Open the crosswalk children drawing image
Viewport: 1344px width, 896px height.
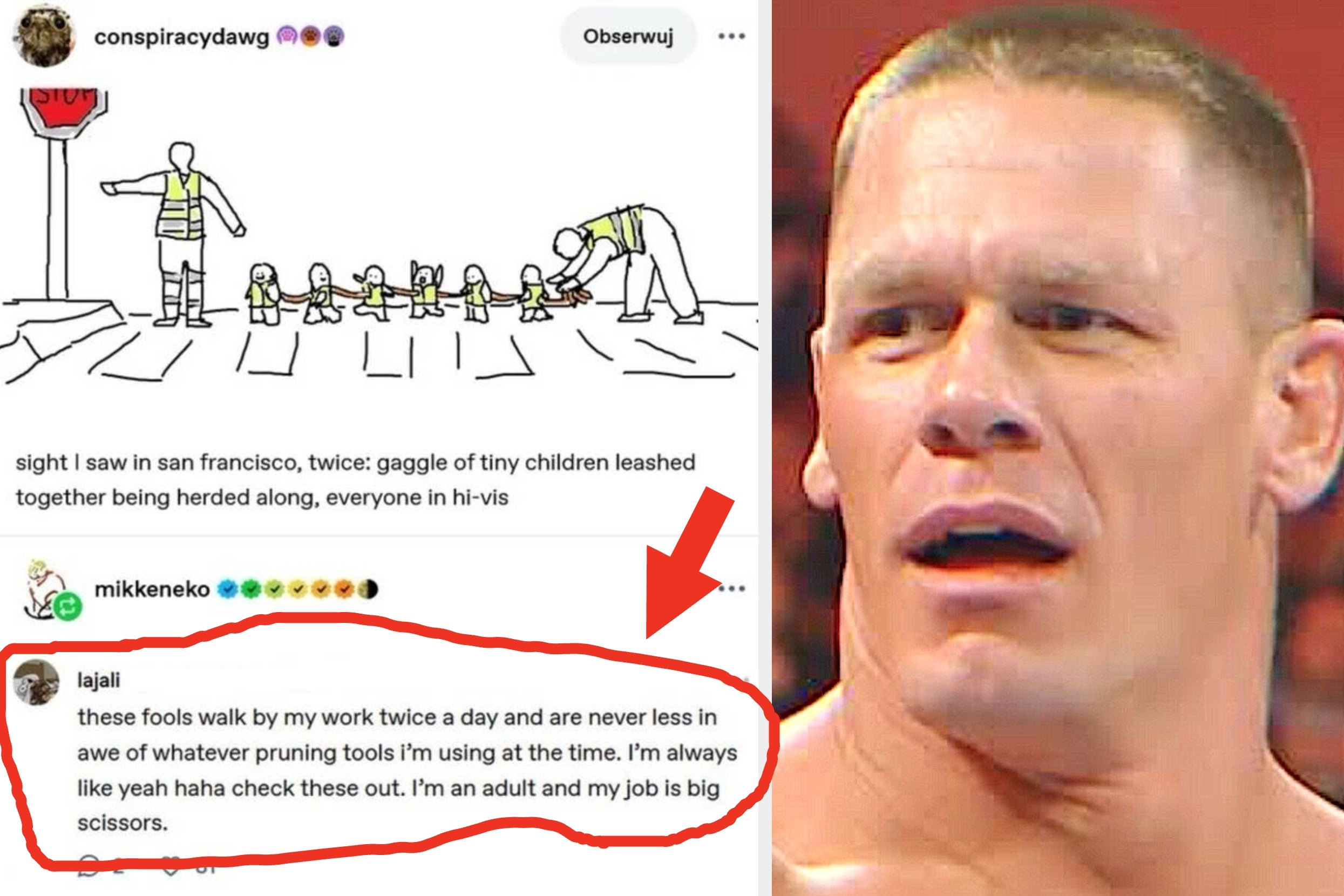[x=379, y=237]
